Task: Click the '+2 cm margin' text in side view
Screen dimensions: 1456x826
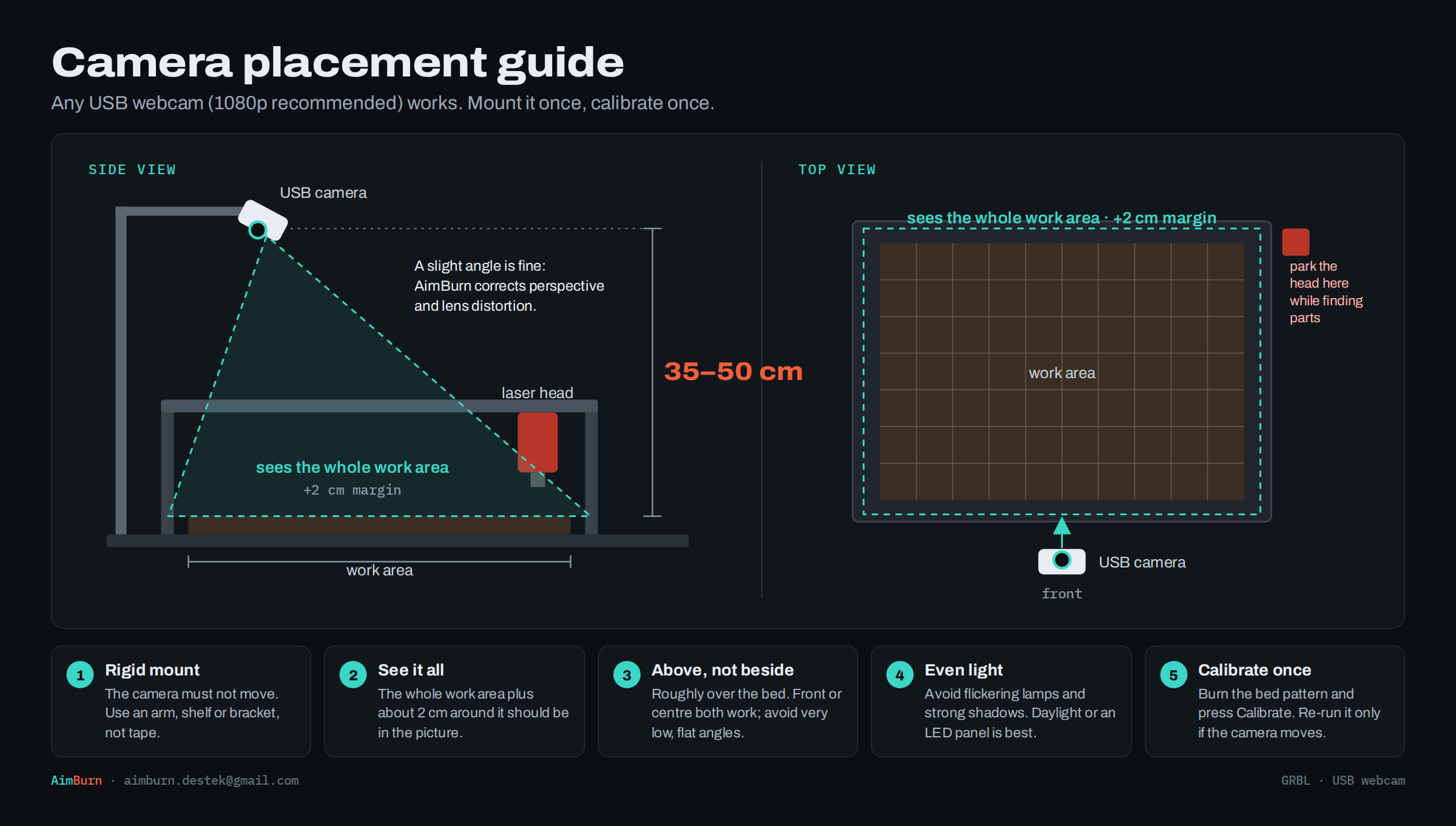Action: click(352, 490)
